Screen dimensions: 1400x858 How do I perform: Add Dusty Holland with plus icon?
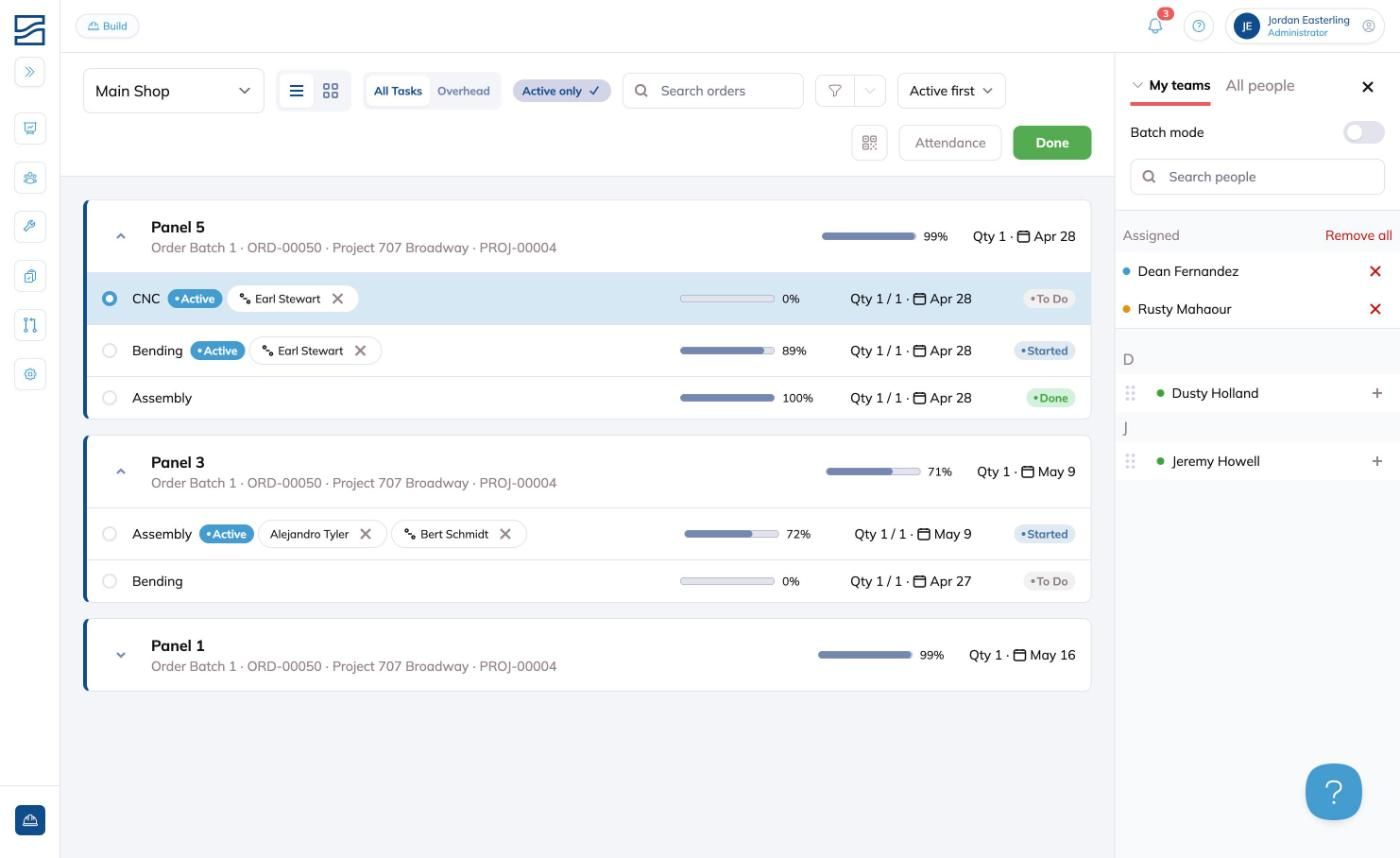pyautogui.click(x=1377, y=393)
